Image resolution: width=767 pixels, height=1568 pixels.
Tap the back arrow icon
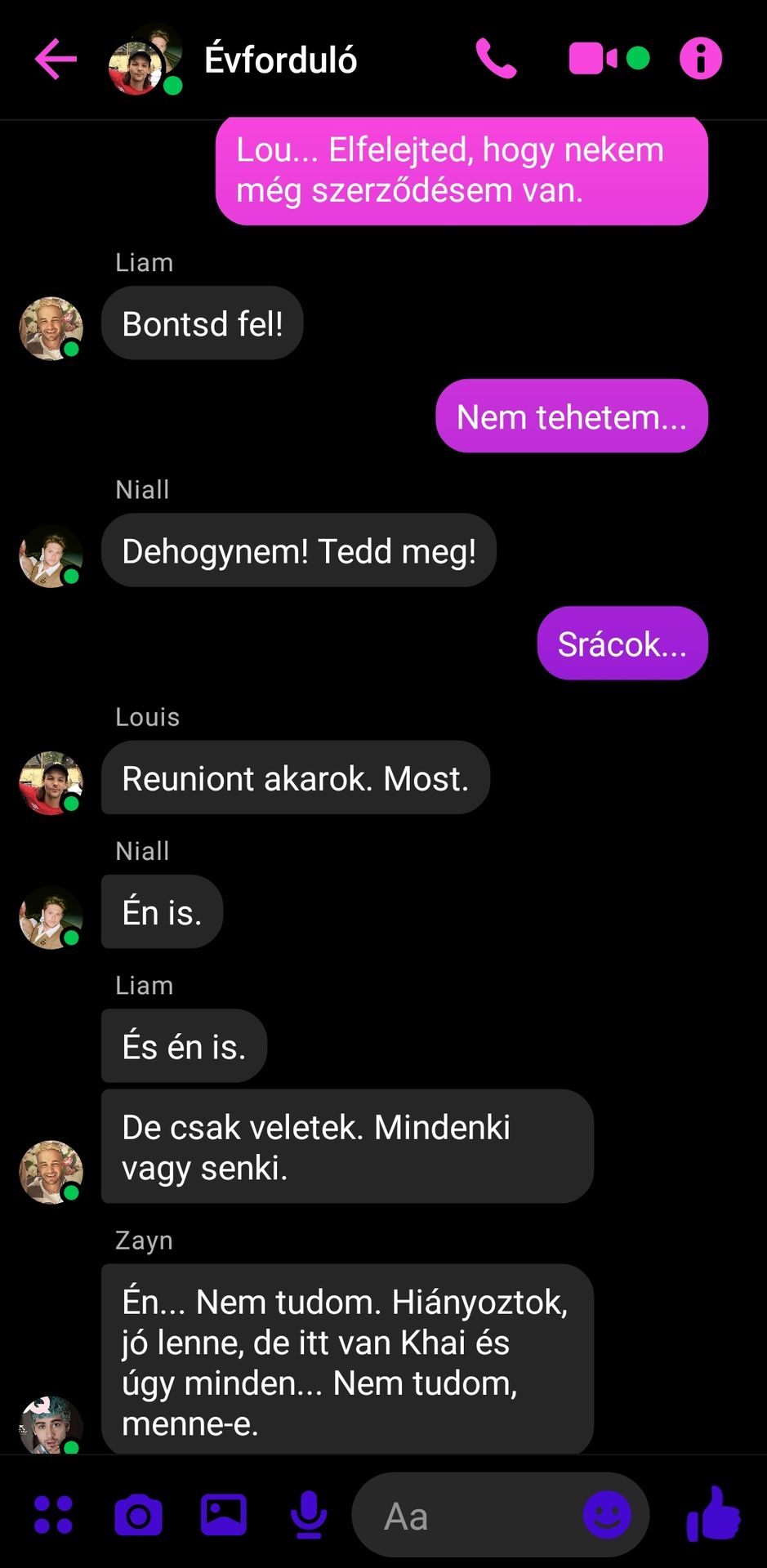pos(56,59)
